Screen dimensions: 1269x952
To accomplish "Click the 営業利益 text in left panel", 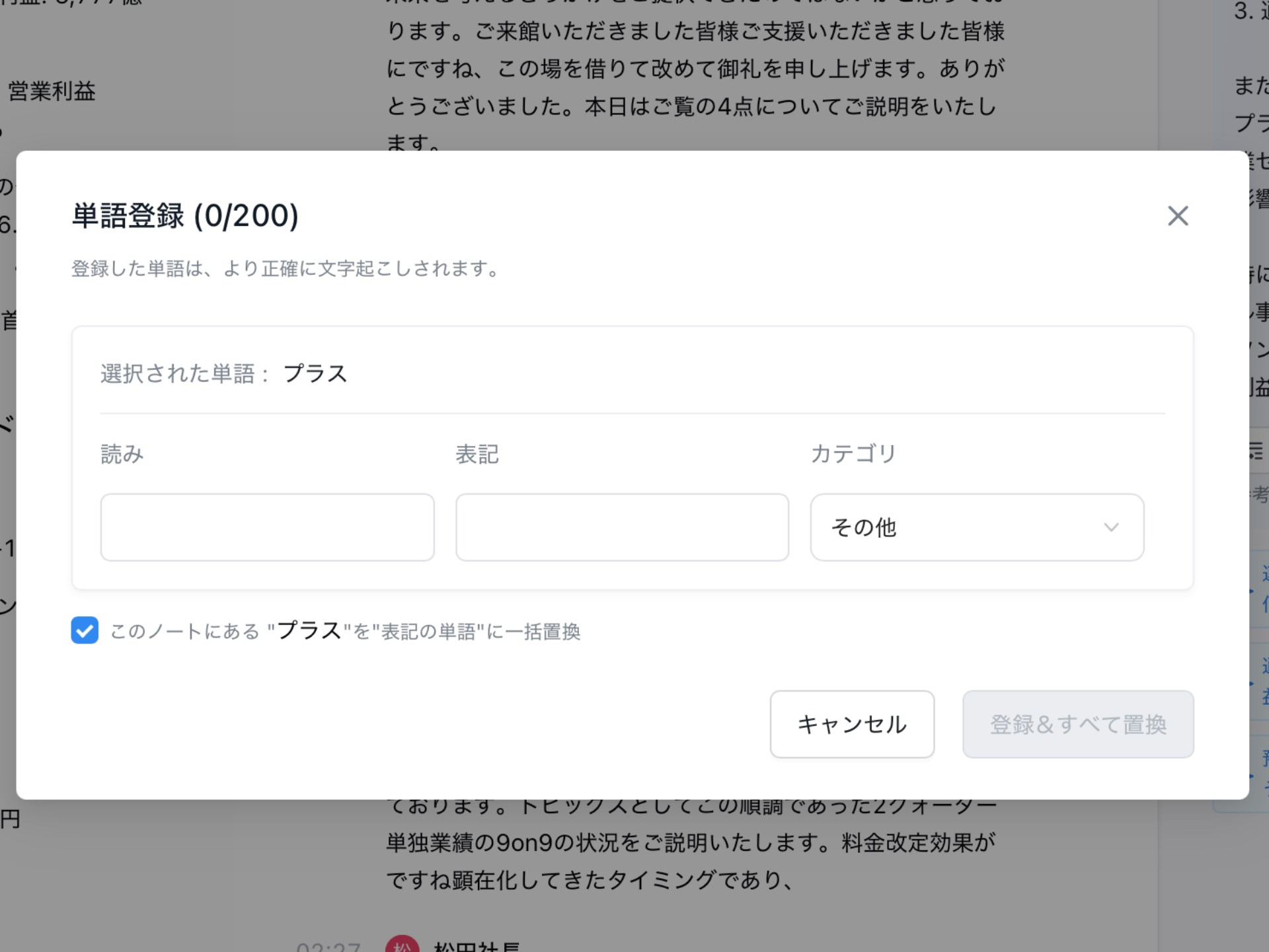I will point(52,91).
